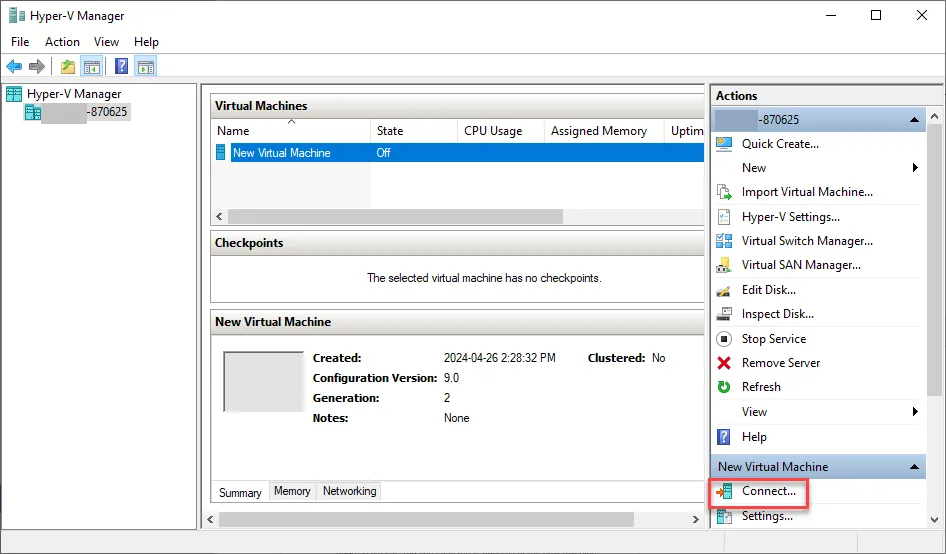Click scroll-left arrow of Virtual Machines list
This screenshot has height=554, width=946.
[x=220, y=216]
